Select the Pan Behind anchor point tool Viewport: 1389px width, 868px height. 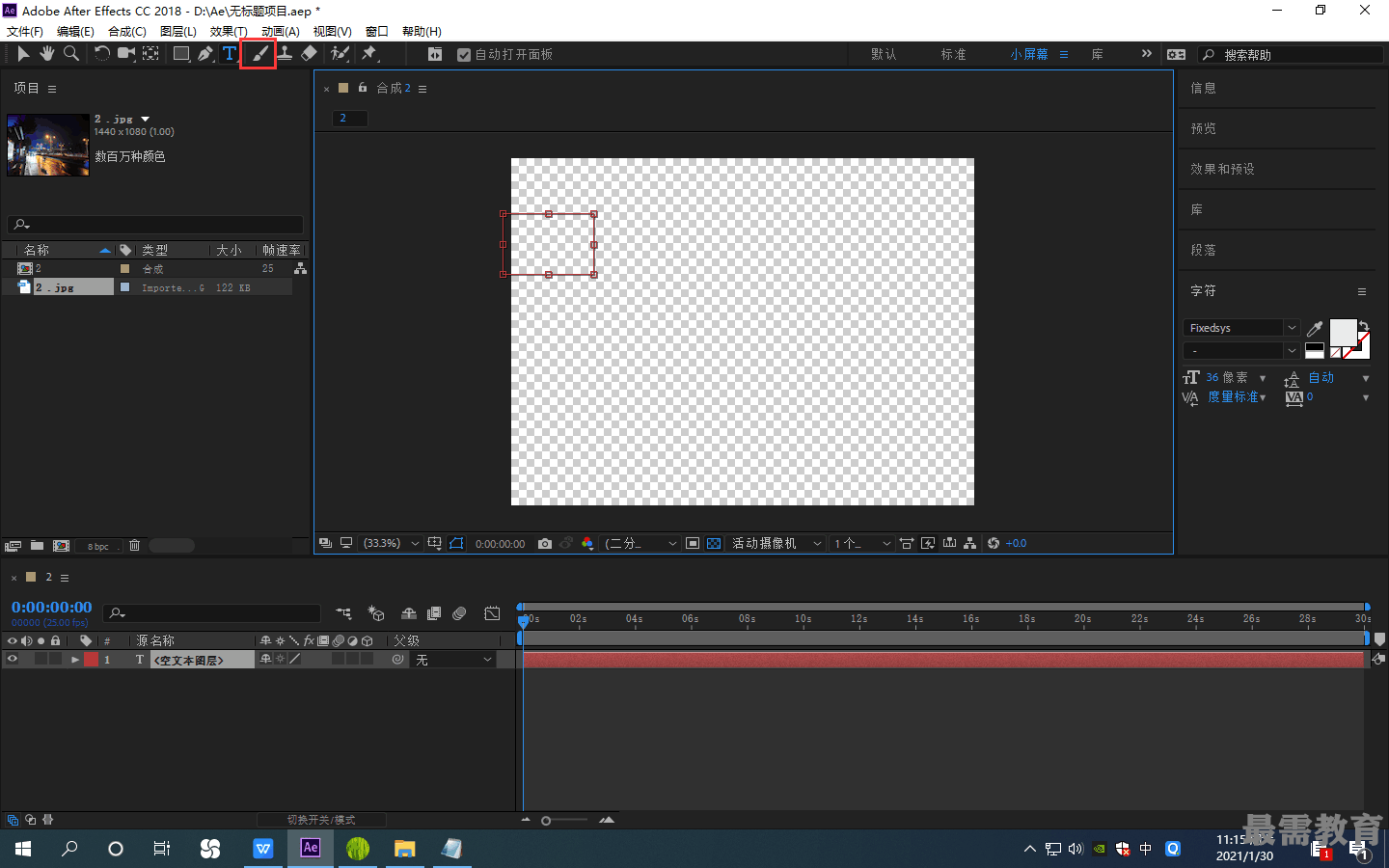pyautogui.click(x=151, y=54)
